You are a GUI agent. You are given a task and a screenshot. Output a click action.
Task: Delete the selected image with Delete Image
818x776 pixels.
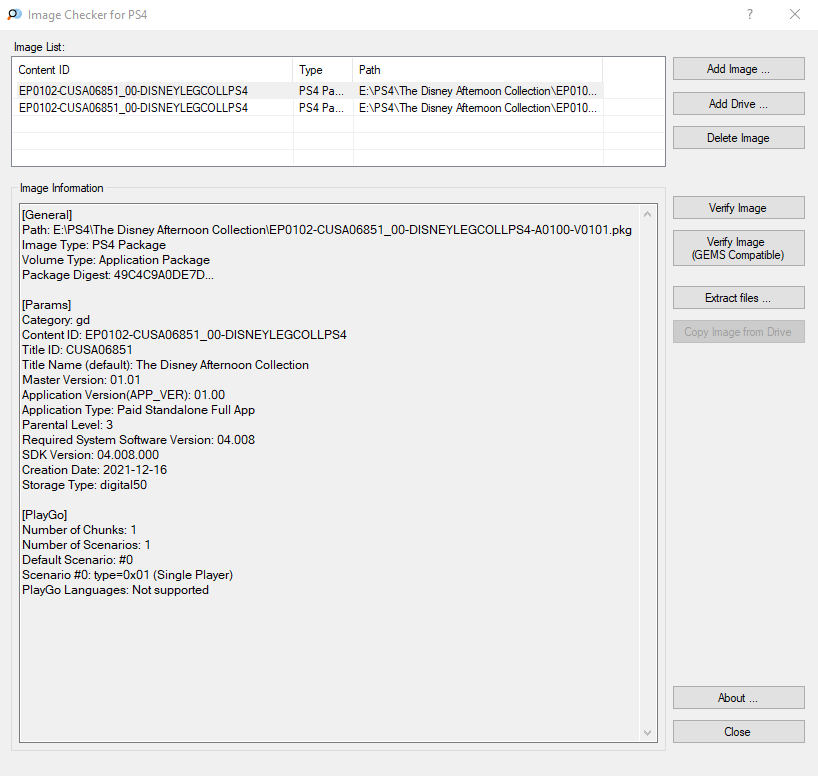738,138
